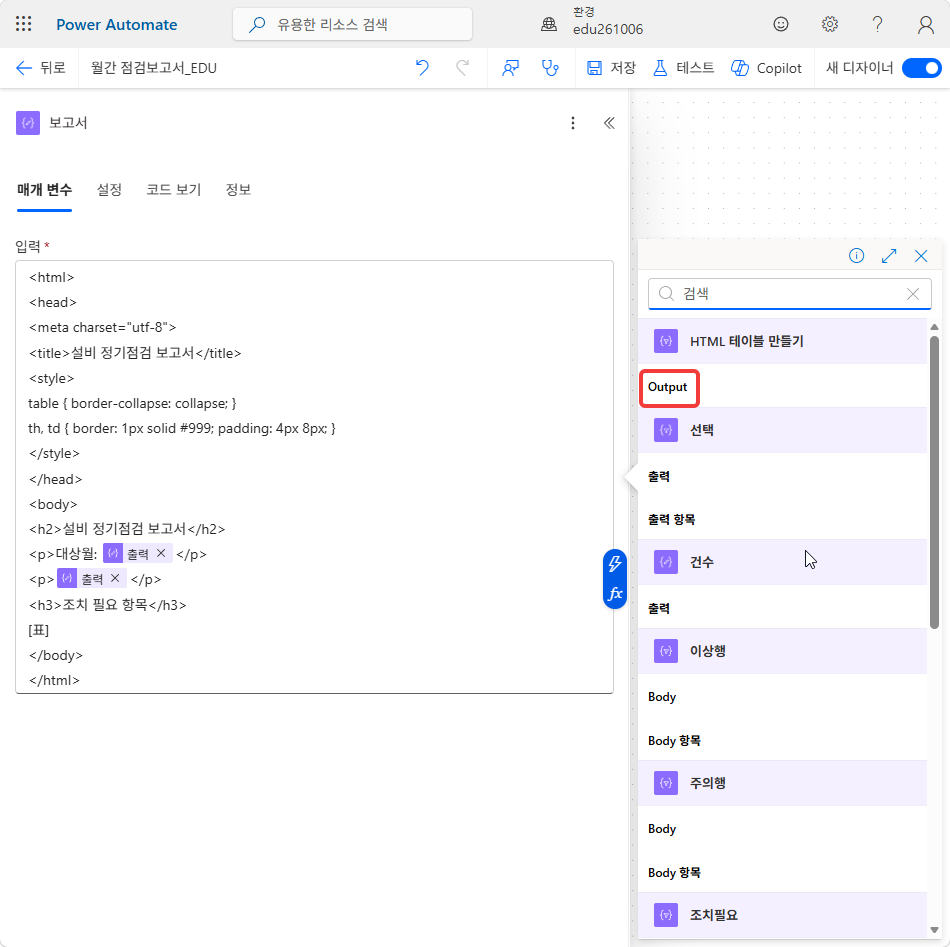
Task: Insert Body 항목 under the 이상행 section
Action: [x=674, y=740]
